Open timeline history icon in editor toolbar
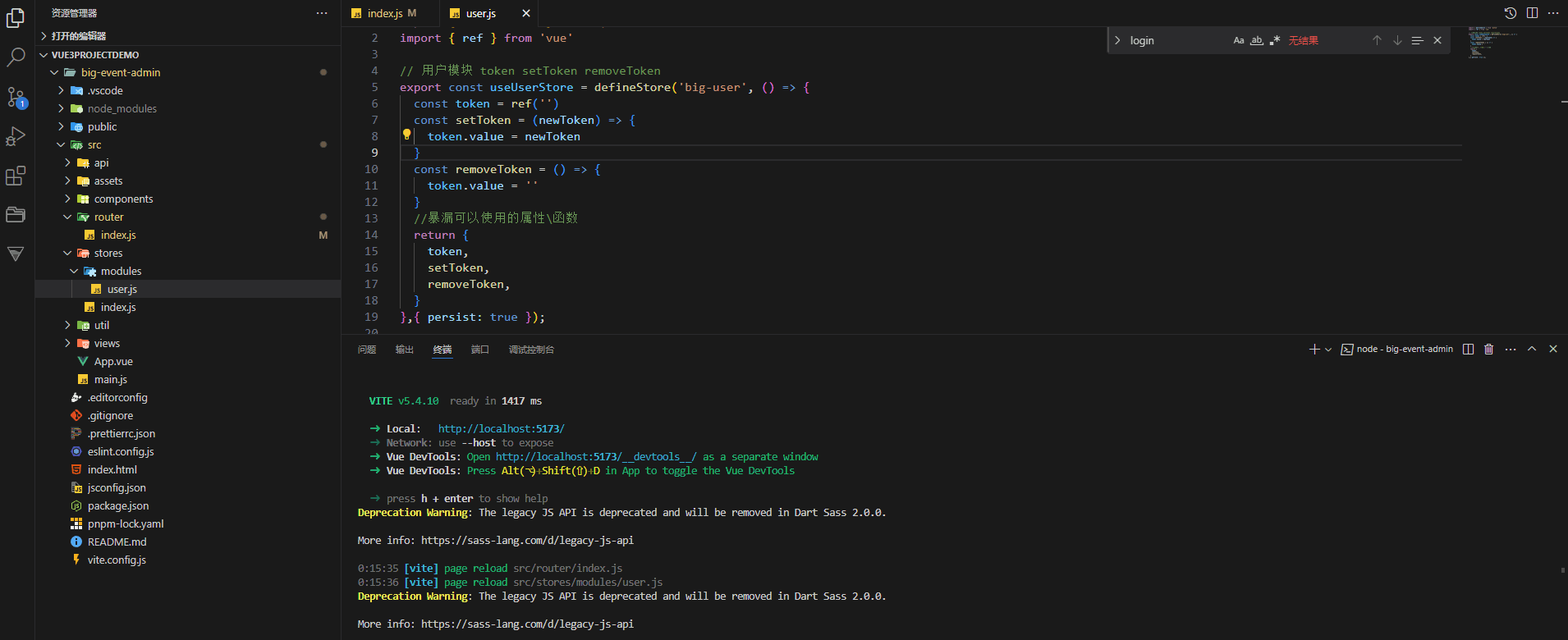The height and width of the screenshot is (640, 1568). coord(1511,13)
